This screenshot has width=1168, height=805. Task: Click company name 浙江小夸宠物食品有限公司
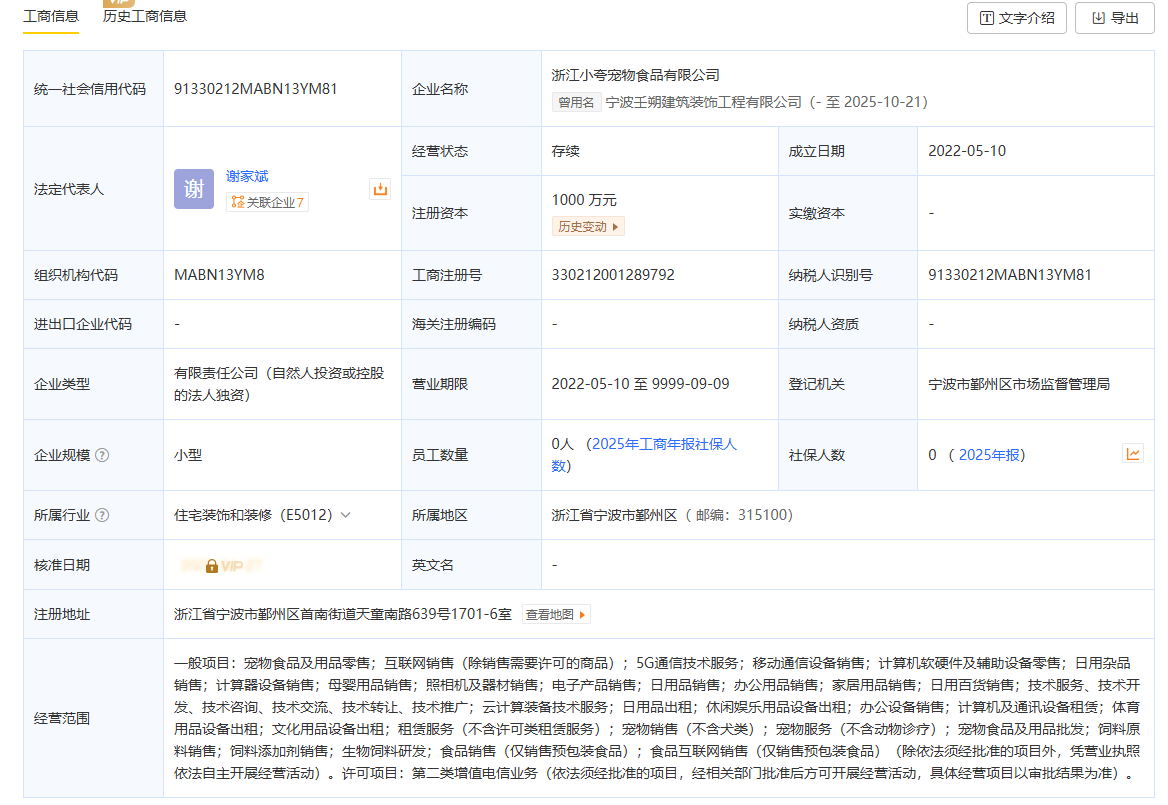[635, 75]
